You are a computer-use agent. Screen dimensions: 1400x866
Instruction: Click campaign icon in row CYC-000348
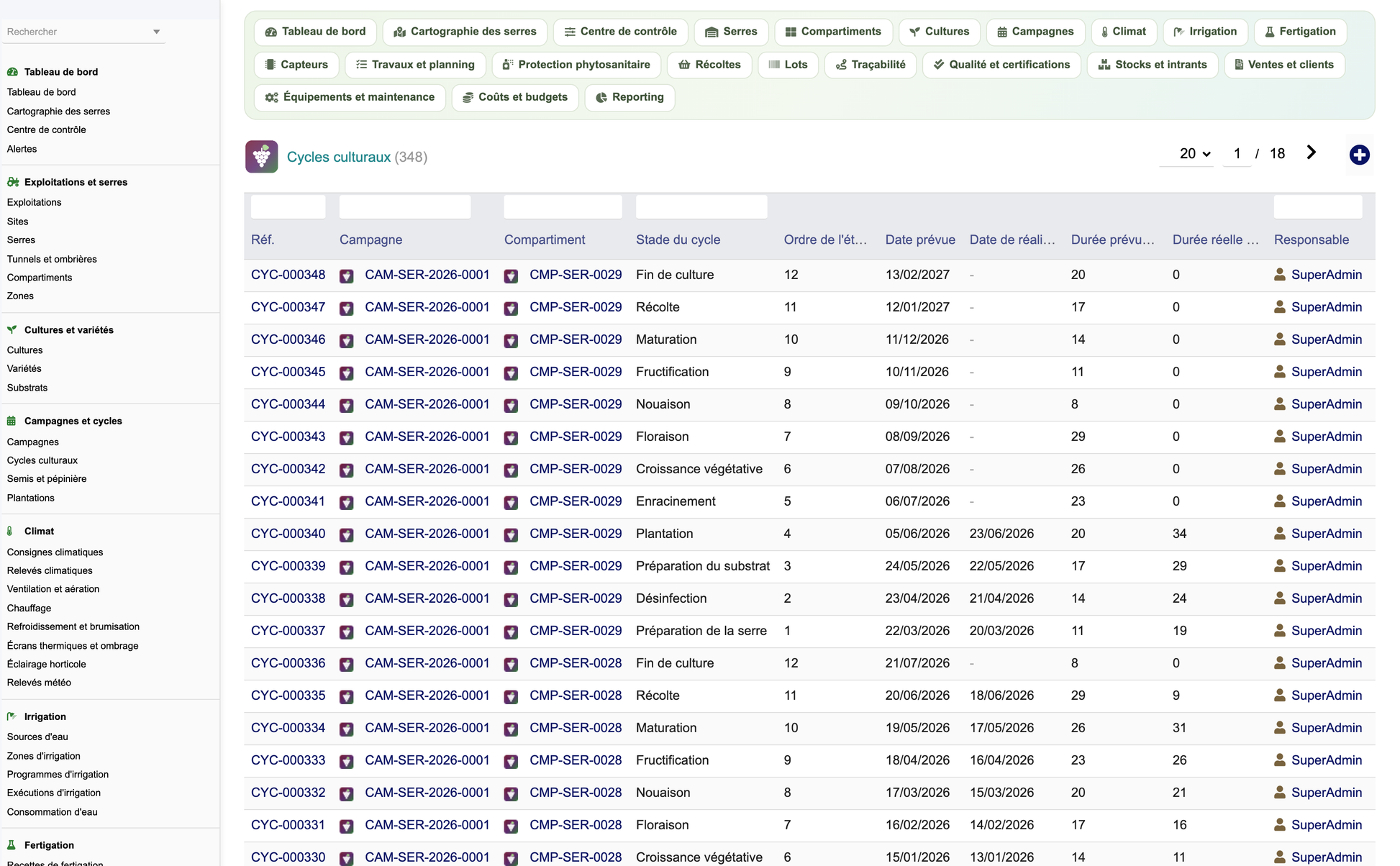(347, 275)
